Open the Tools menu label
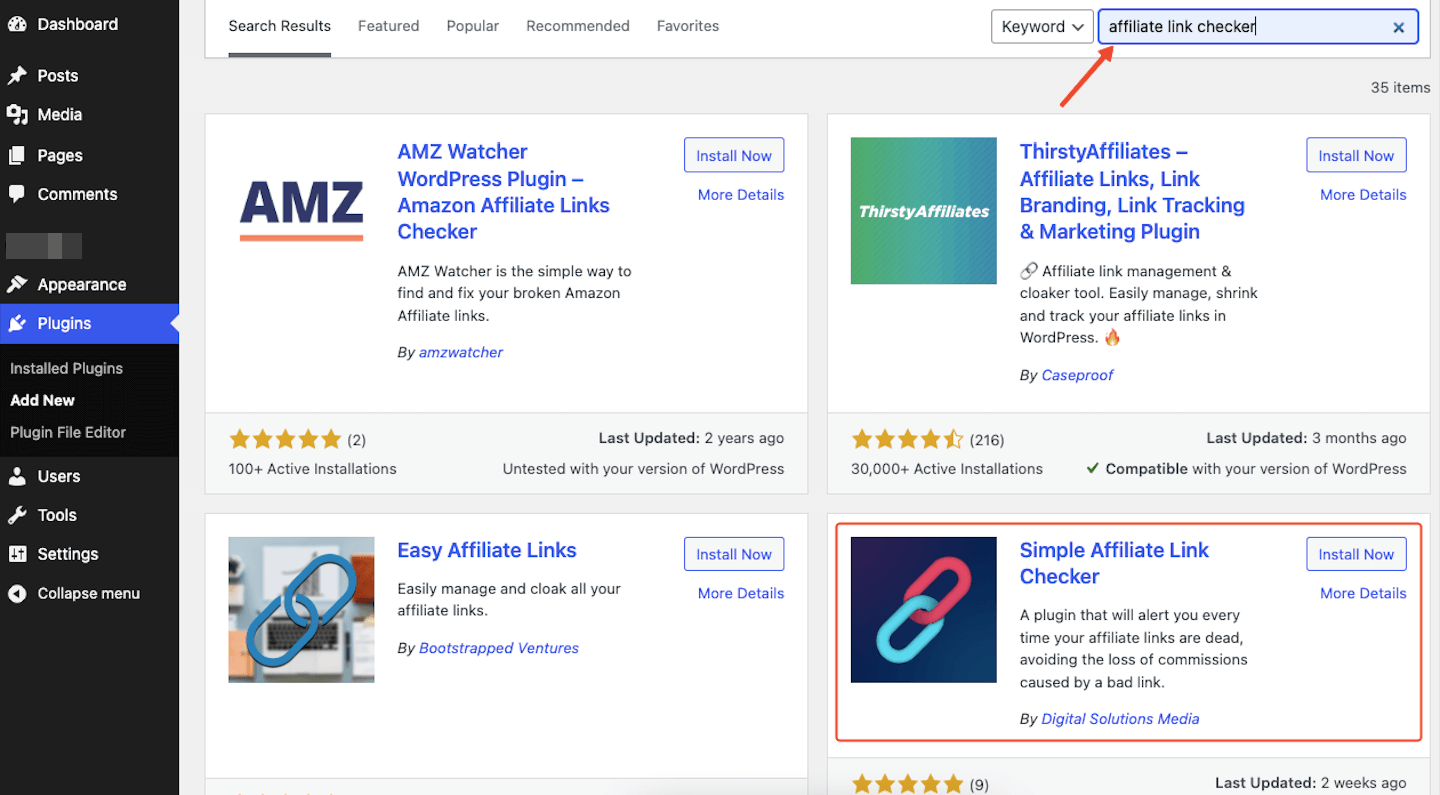 [57, 515]
